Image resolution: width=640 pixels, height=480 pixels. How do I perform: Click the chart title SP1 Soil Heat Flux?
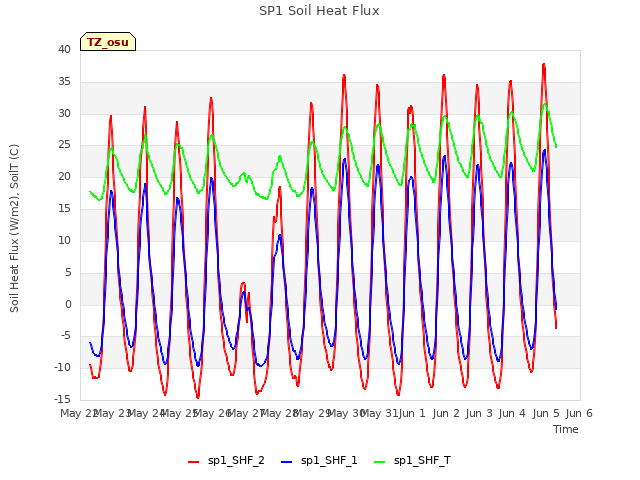319,11
